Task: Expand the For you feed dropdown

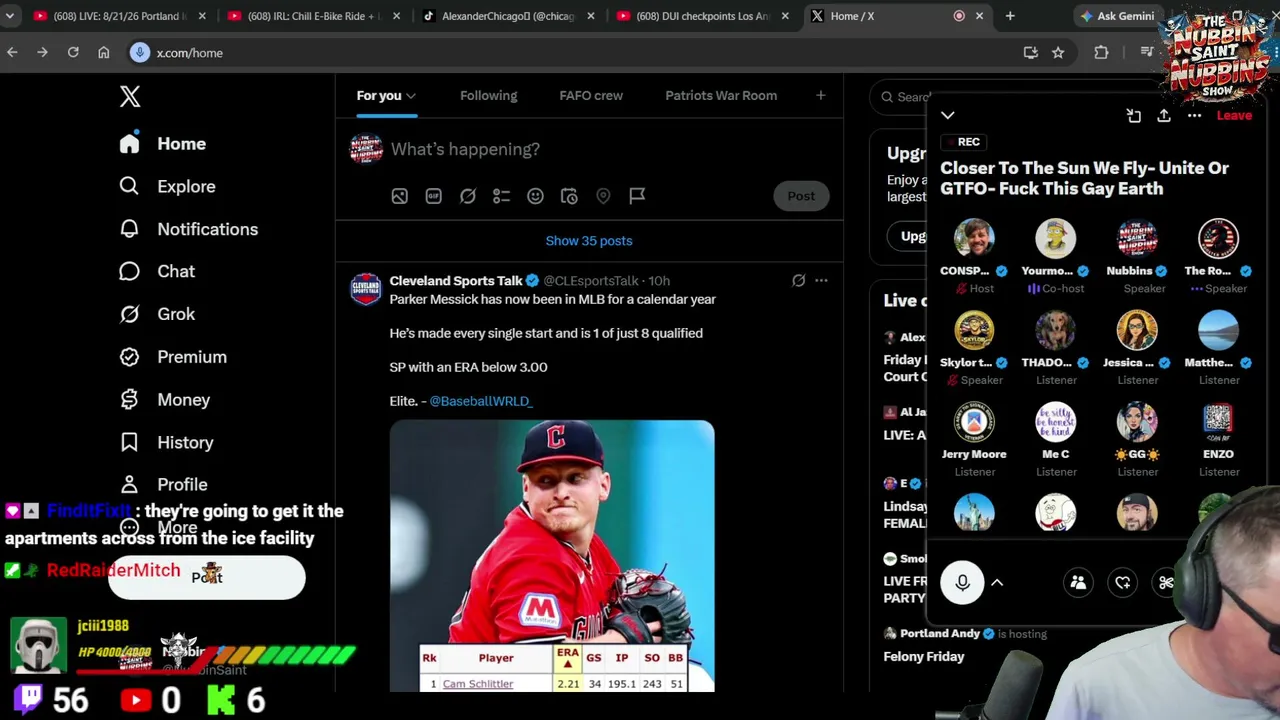Action: click(411, 96)
